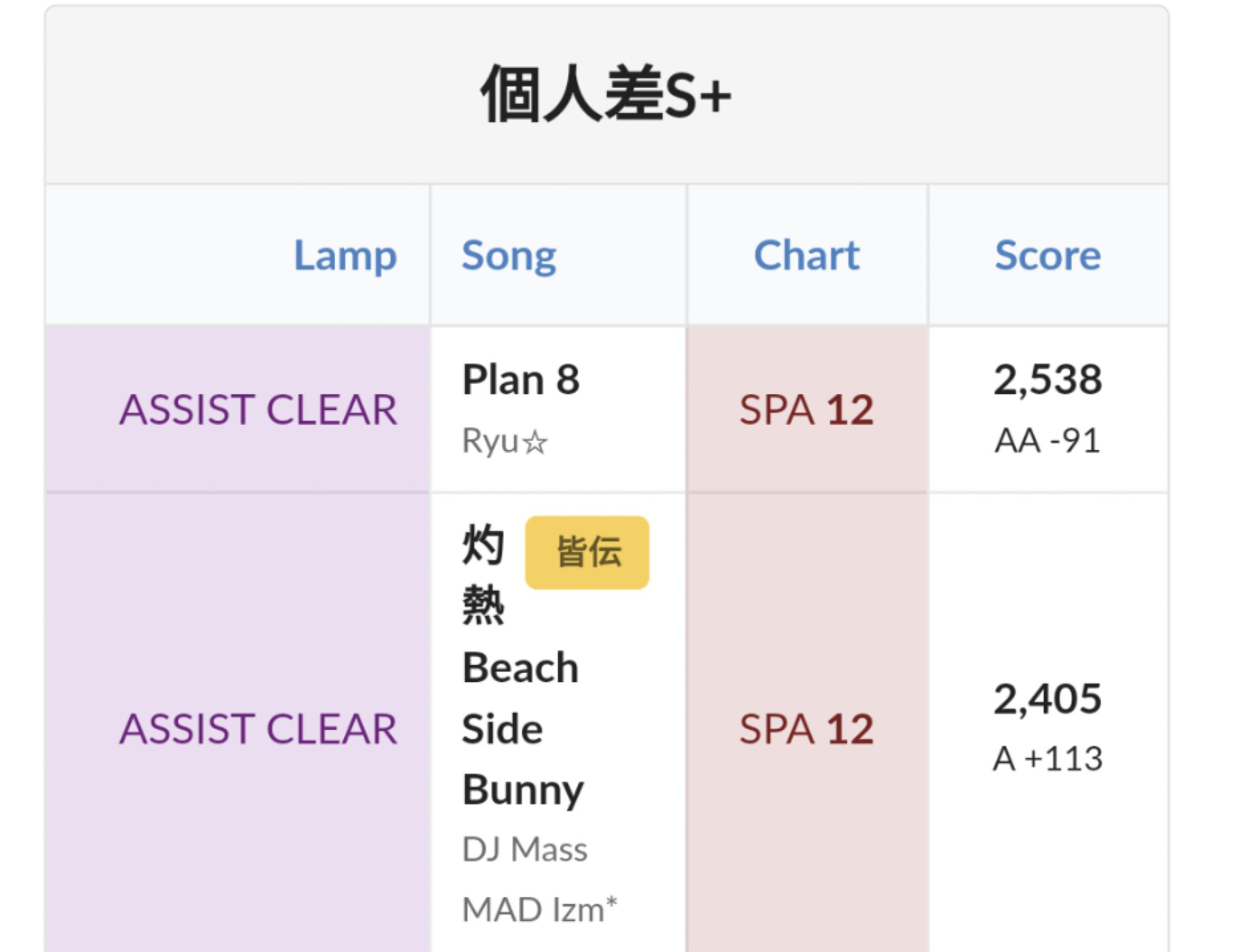Click the Chart column header
The height and width of the screenshot is (952, 1255).
806,255
